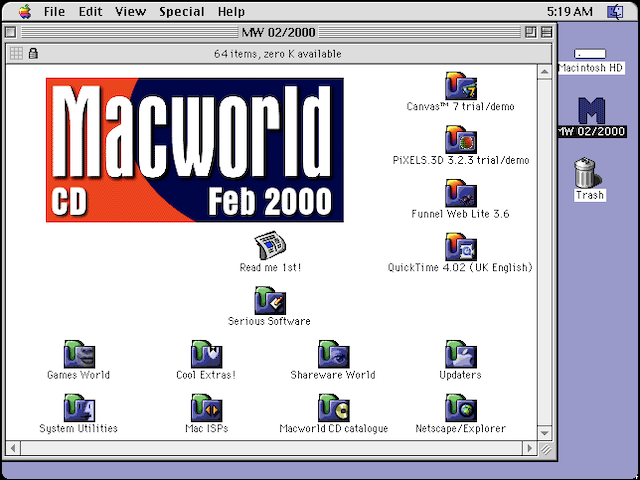The image size is (640, 480).
Task: Select the Serious Software folder
Action: click(x=270, y=300)
